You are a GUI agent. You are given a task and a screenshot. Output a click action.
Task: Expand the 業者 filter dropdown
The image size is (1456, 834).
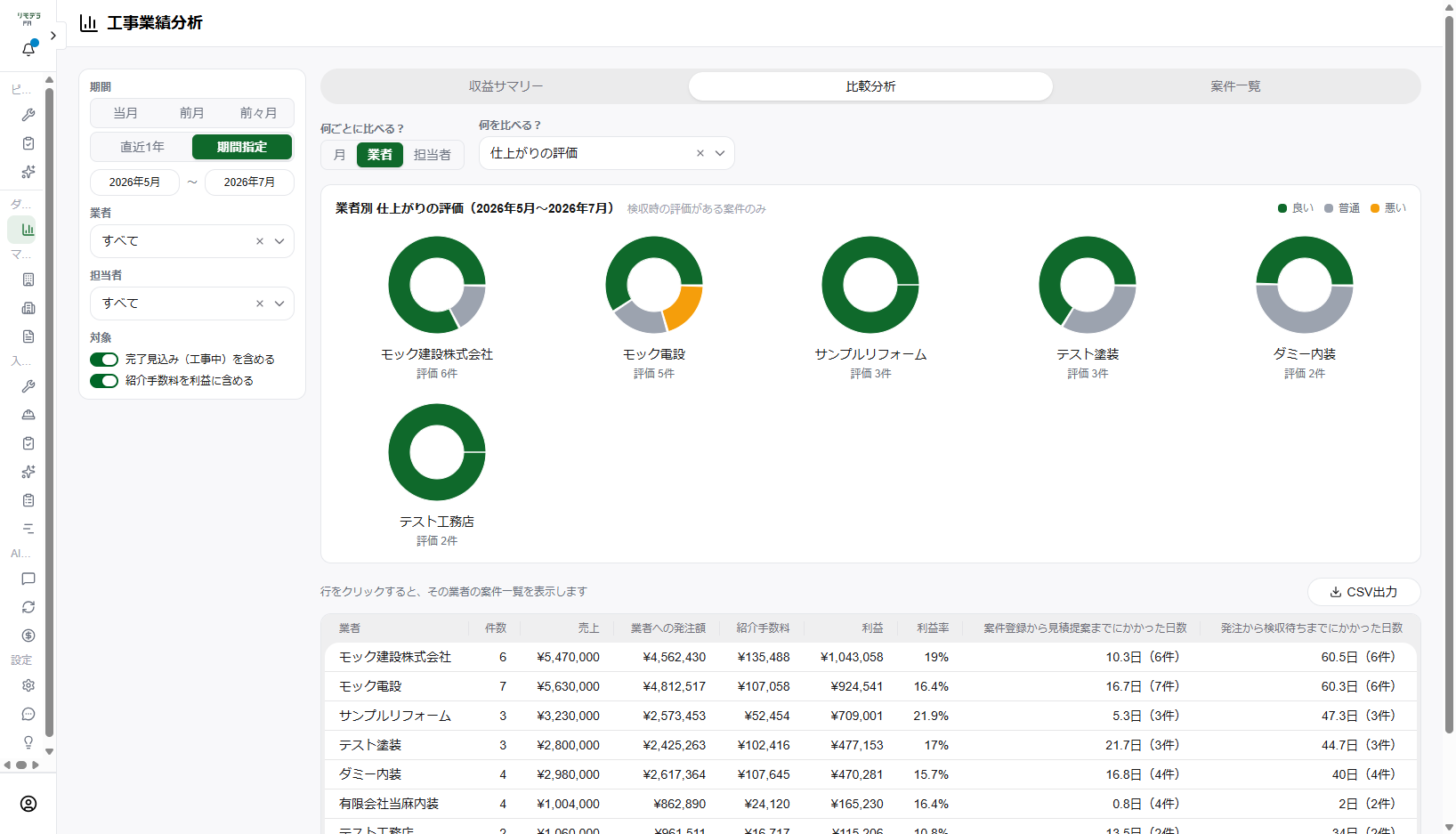pyautogui.click(x=279, y=241)
